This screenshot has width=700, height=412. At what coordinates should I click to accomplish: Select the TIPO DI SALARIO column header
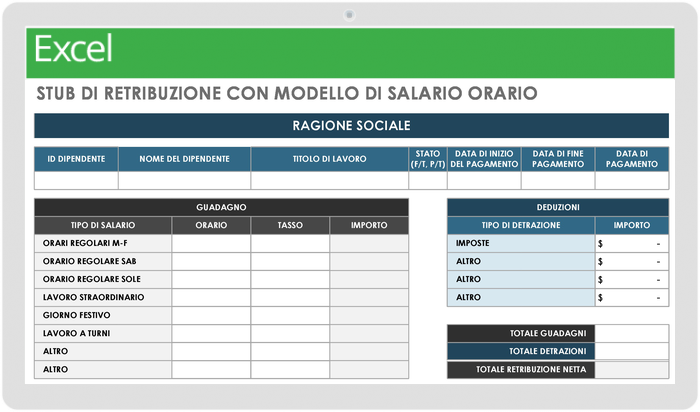[103, 225]
